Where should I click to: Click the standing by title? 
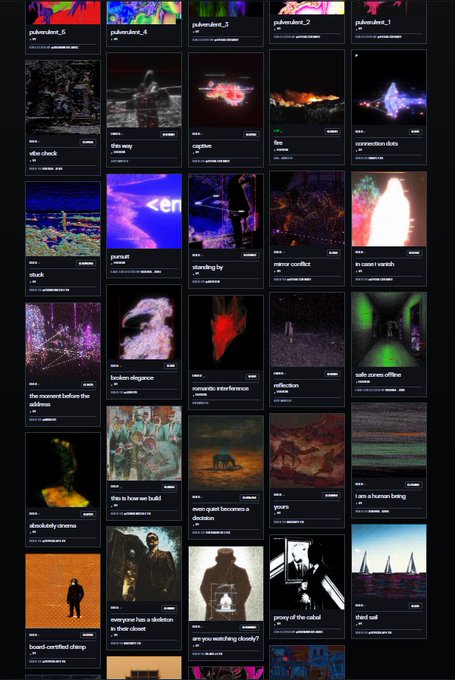coord(207,267)
